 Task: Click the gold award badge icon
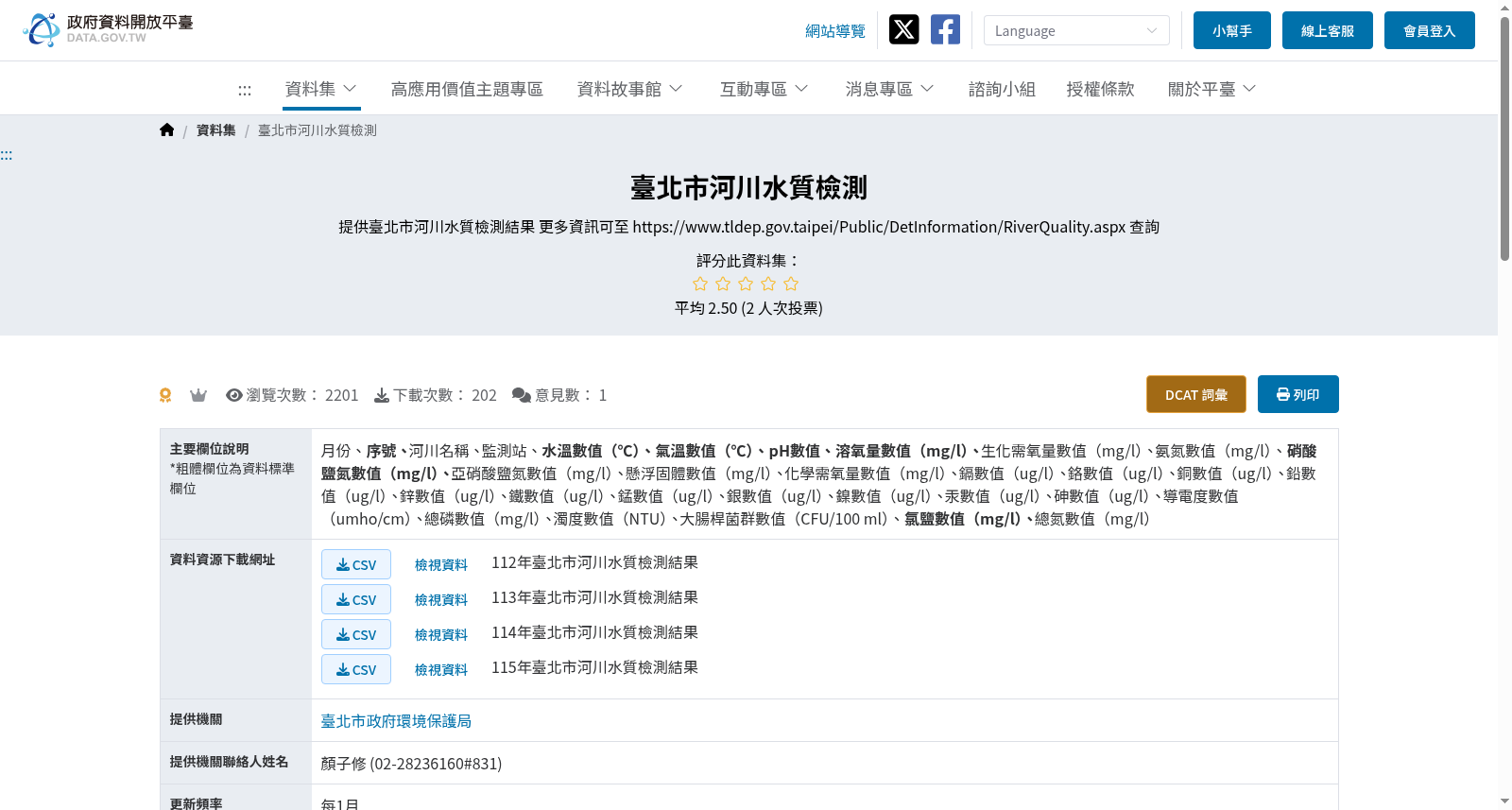tap(165, 395)
